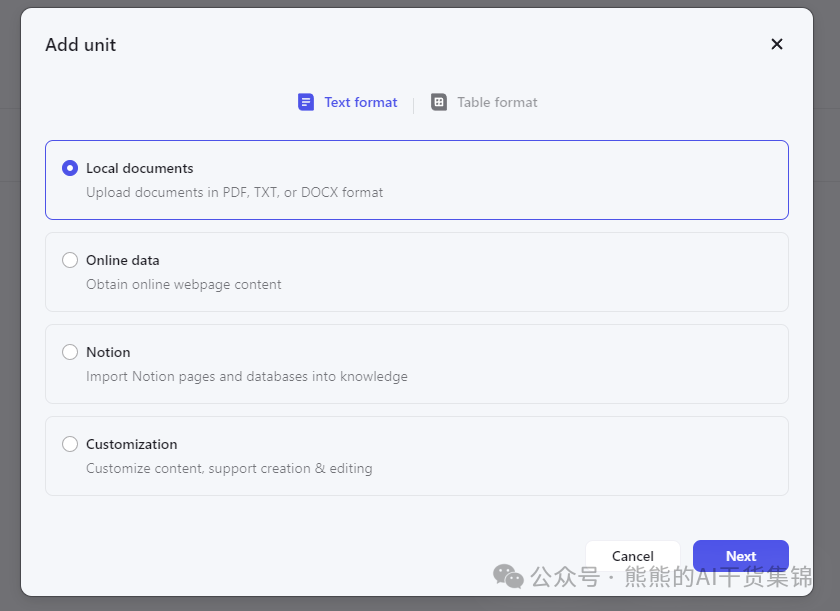840x611 pixels.
Task: Click the 'Upload documents in PDF, TXT' description
Action: pos(234,192)
